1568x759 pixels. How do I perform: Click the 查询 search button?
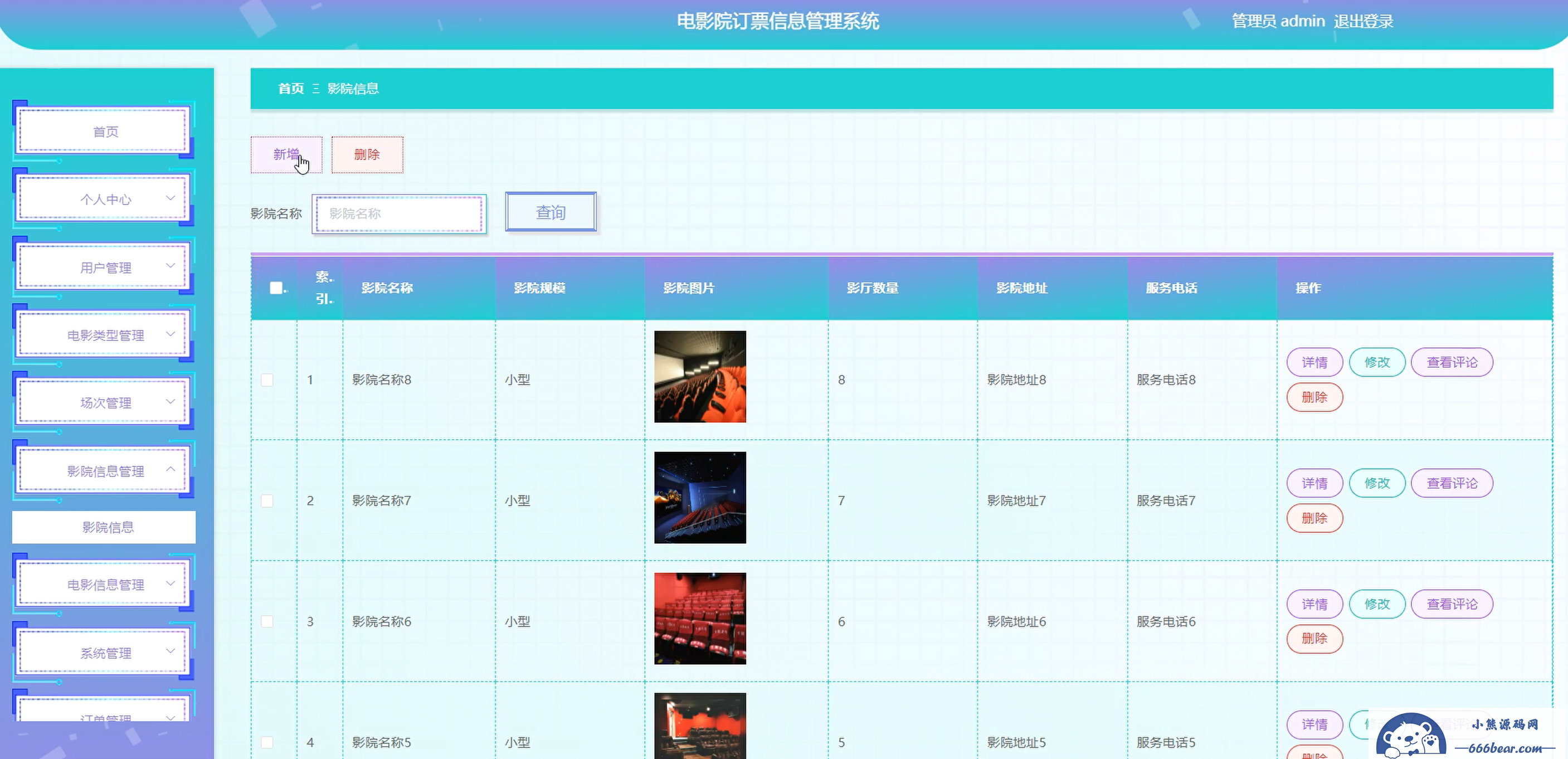tap(551, 212)
